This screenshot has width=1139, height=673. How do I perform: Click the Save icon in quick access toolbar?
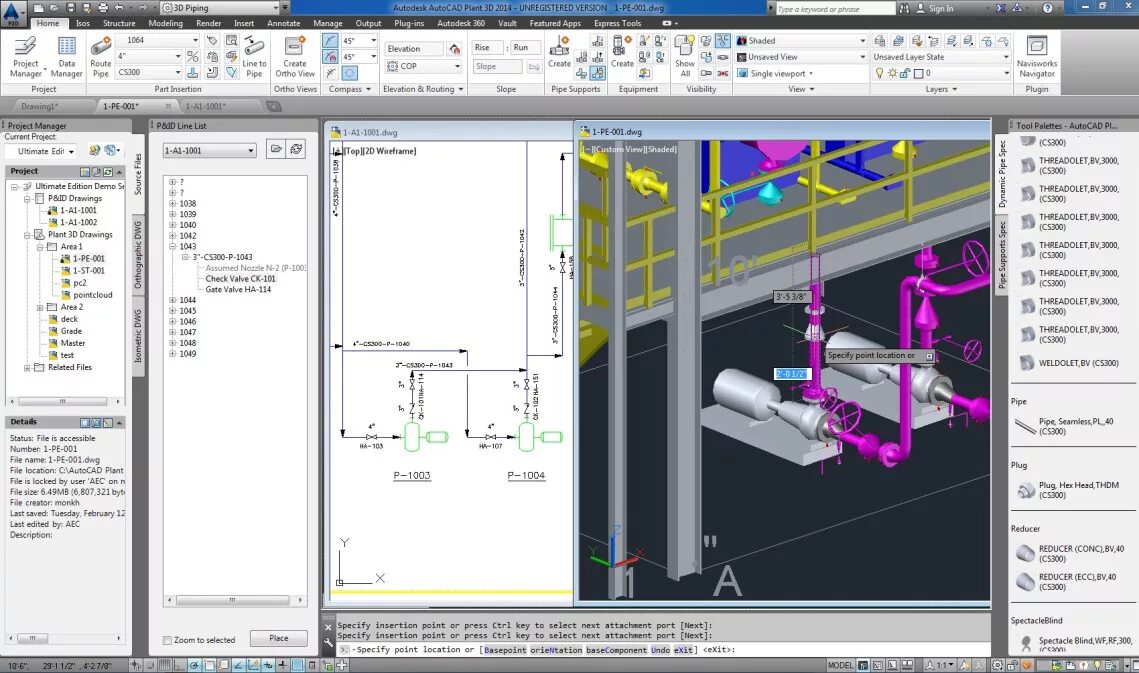pos(70,8)
